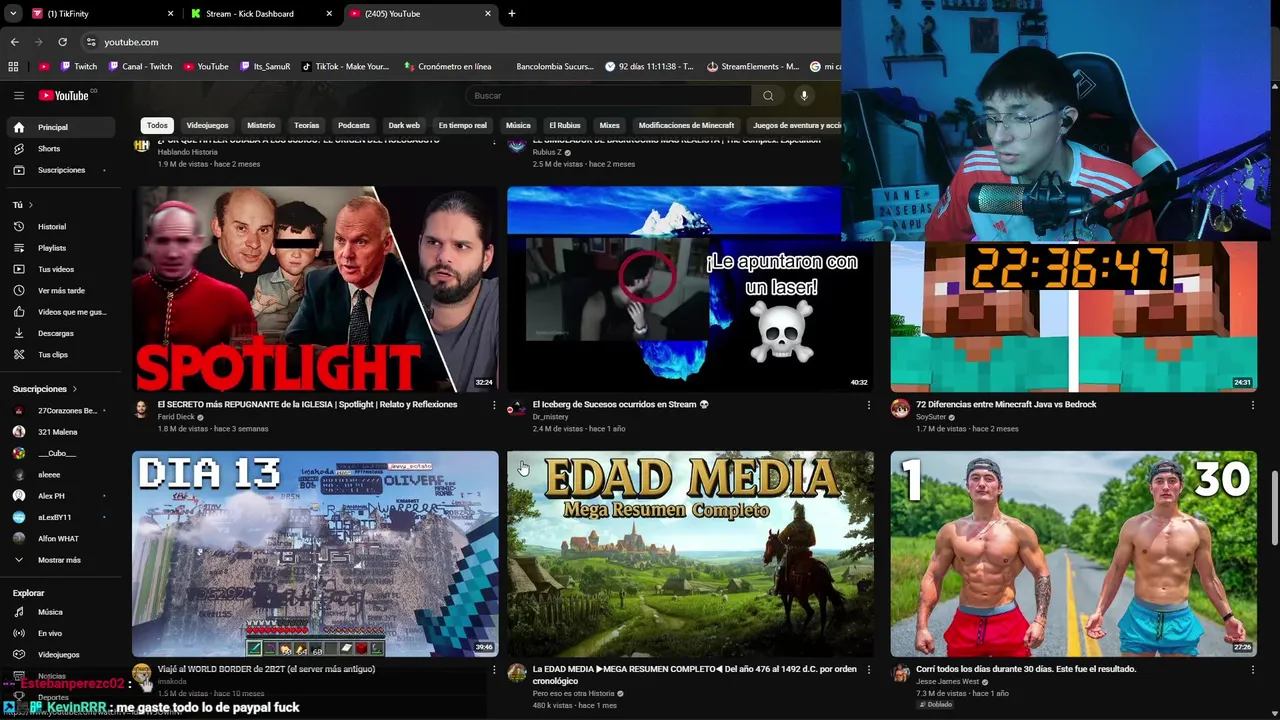Image resolution: width=1280 pixels, height=720 pixels.
Task: Expand the Tú section chevron
Action: click(30, 205)
